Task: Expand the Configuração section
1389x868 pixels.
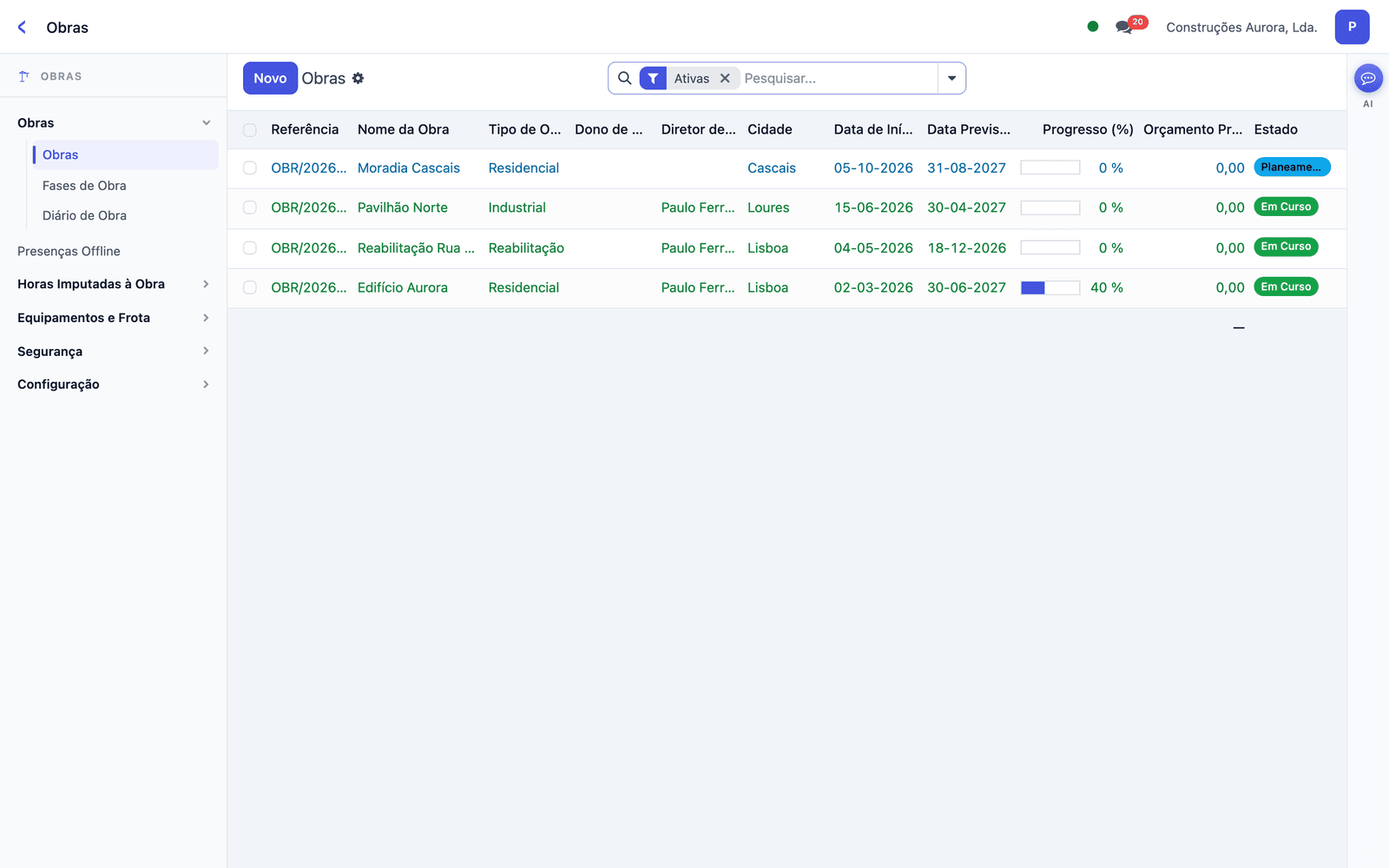Action: tap(206, 384)
